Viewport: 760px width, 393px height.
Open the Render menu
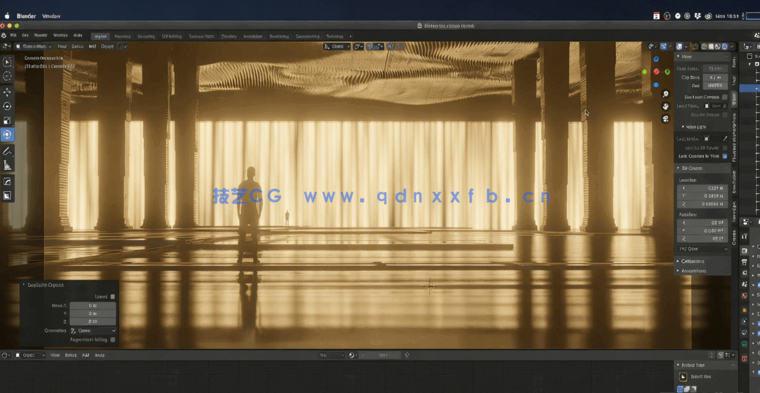pos(41,36)
